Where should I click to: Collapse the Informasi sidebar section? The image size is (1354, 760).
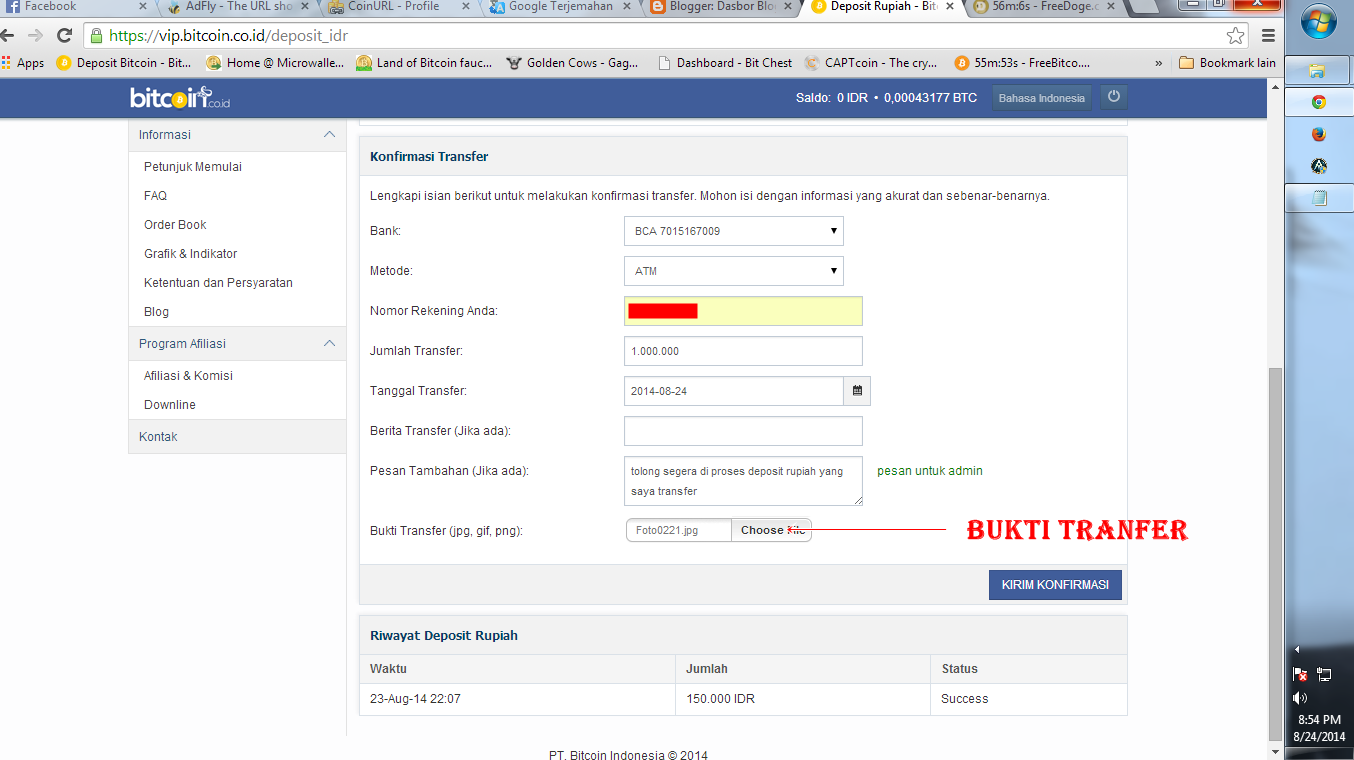328,134
